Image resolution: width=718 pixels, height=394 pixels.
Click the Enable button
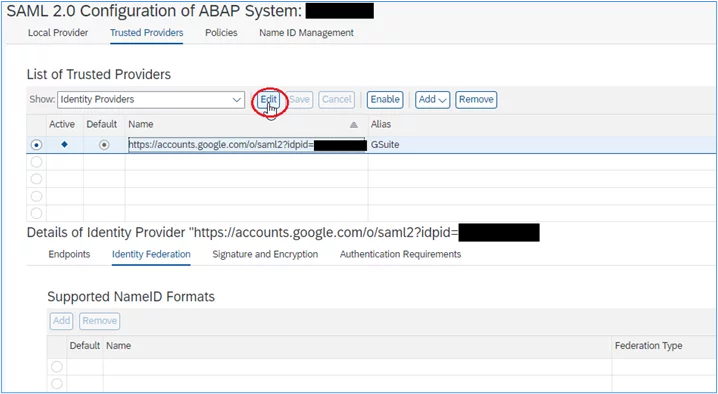(385, 99)
